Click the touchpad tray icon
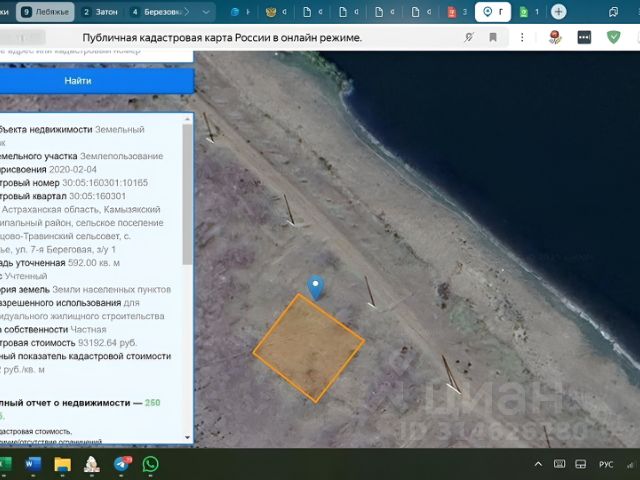Screen dimensions: 640x480 point(581,464)
